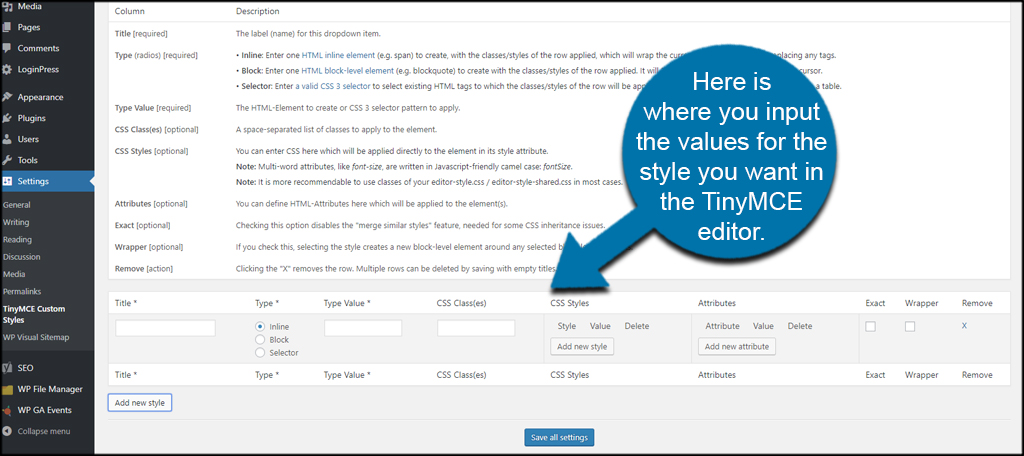Open the HTML block-level element link

pyautogui.click(x=347, y=71)
